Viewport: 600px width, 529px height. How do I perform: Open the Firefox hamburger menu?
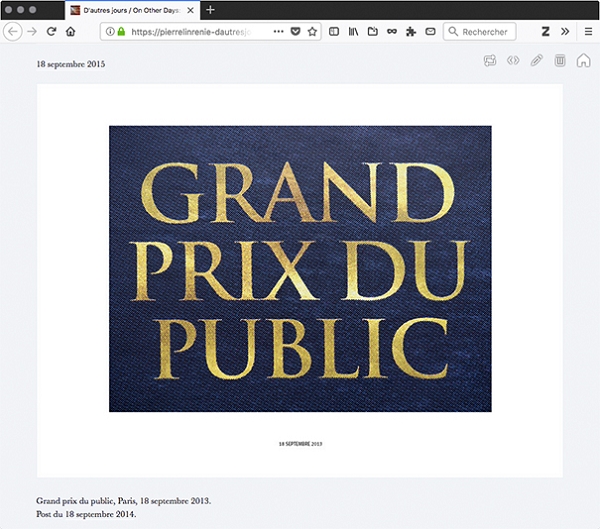point(588,32)
